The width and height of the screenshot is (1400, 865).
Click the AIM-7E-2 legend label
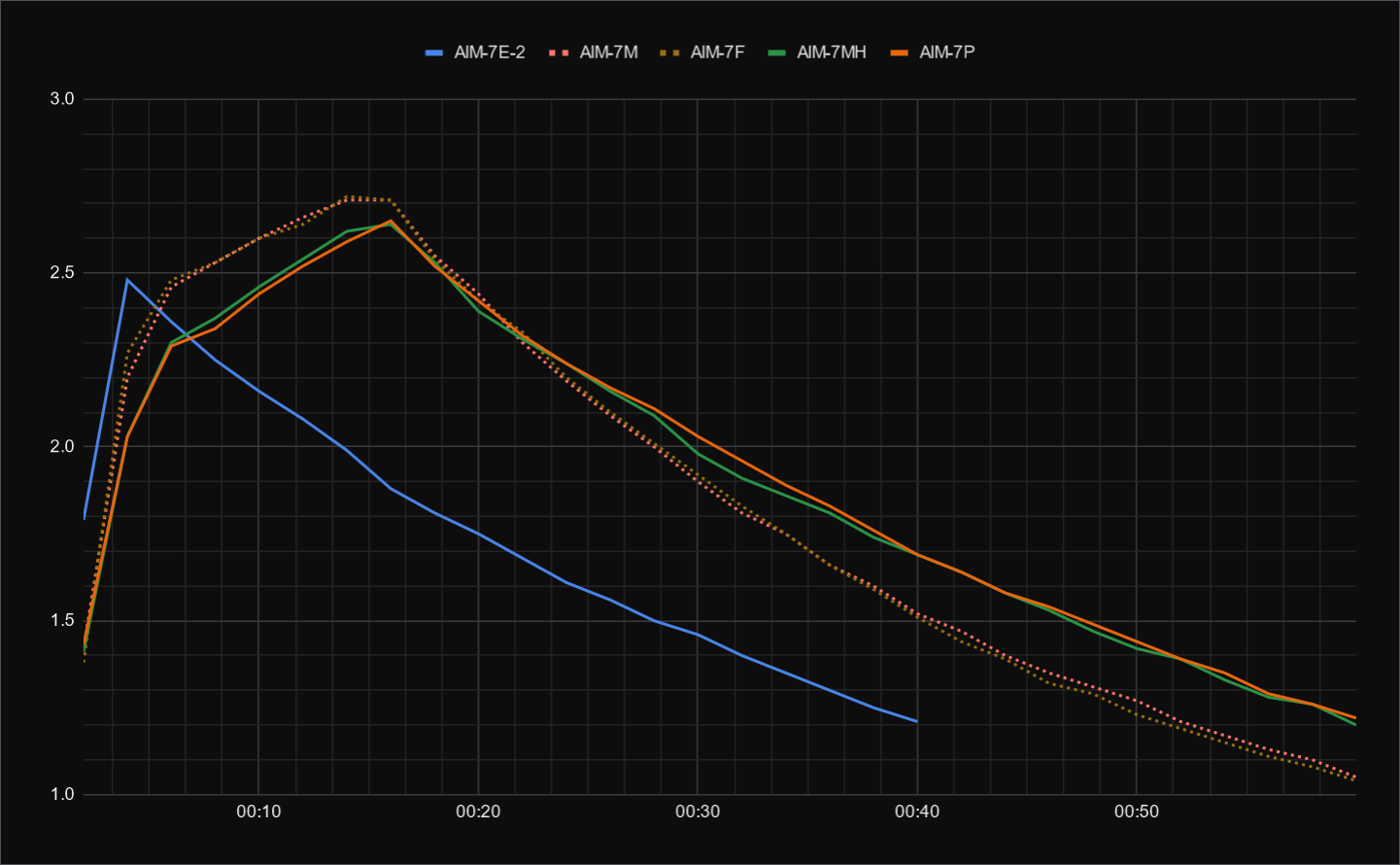(x=489, y=52)
